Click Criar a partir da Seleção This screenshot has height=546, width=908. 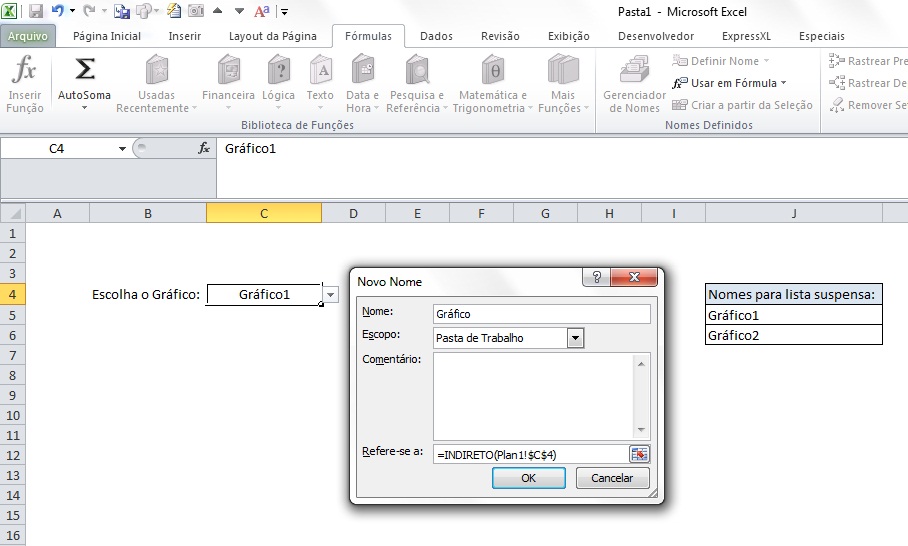tap(742, 105)
